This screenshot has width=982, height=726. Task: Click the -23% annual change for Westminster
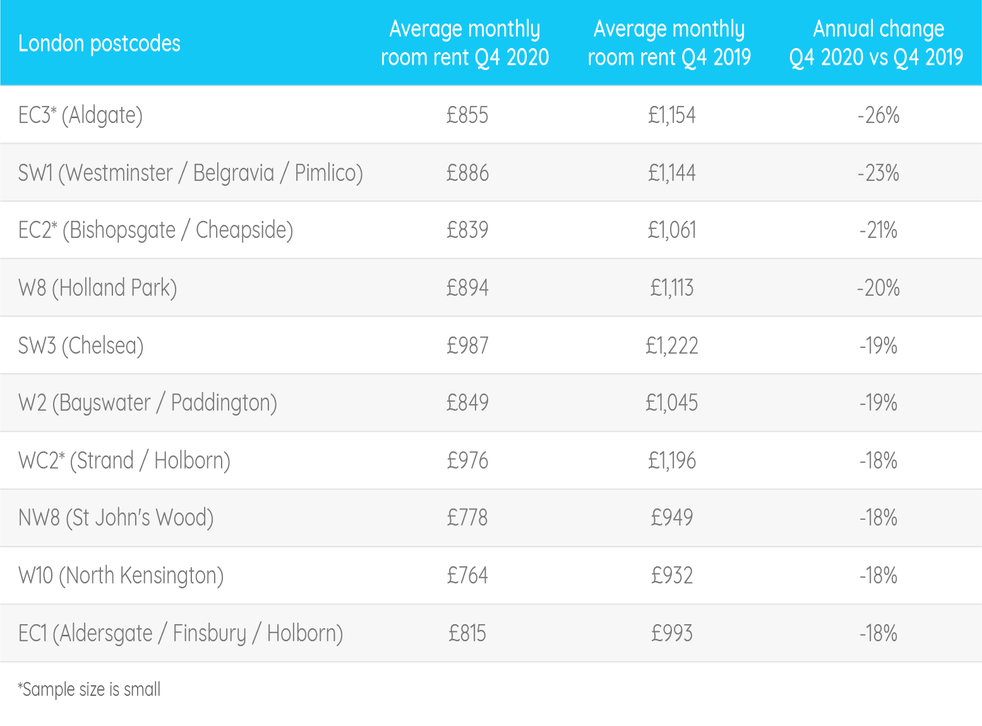pyautogui.click(x=878, y=174)
